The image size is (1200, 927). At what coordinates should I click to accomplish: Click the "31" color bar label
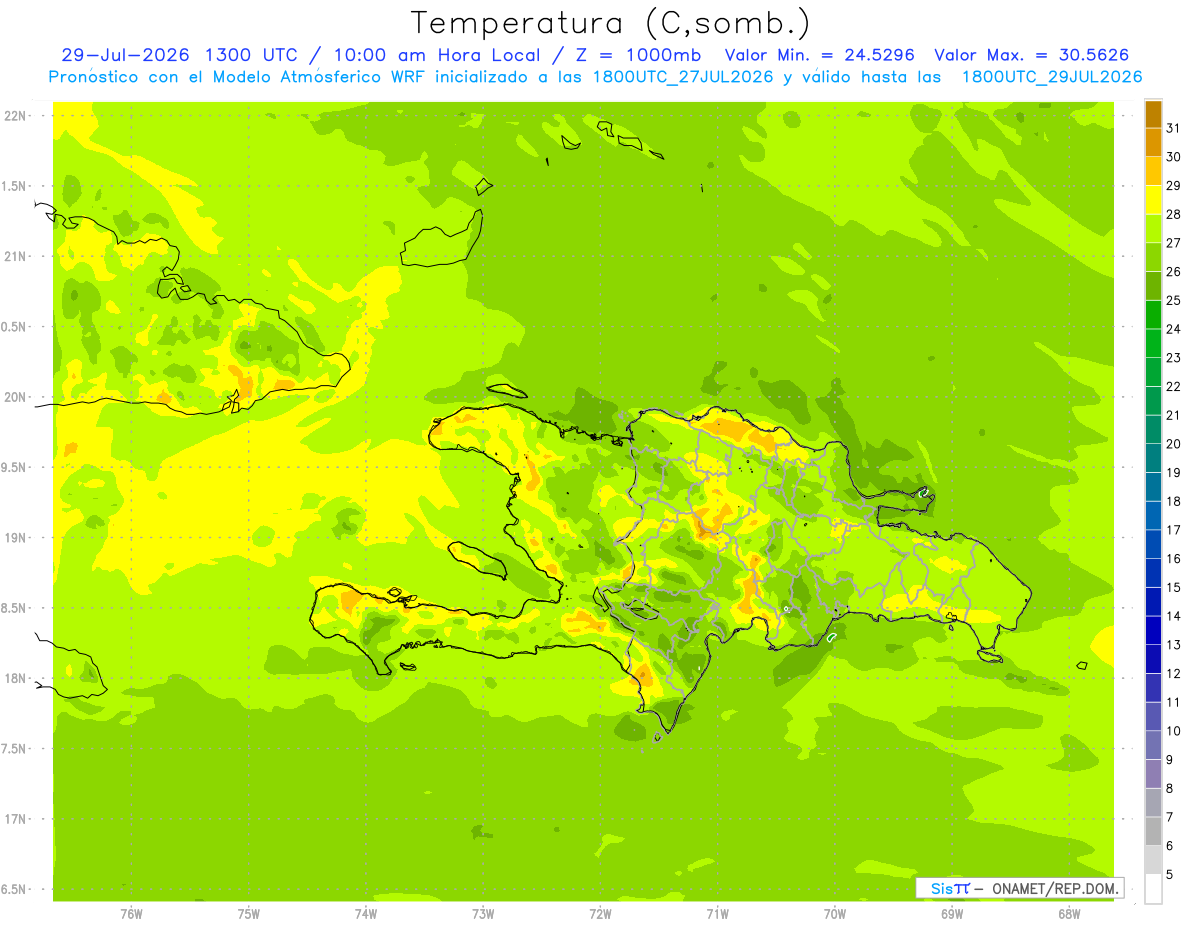[x=1173, y=128]
